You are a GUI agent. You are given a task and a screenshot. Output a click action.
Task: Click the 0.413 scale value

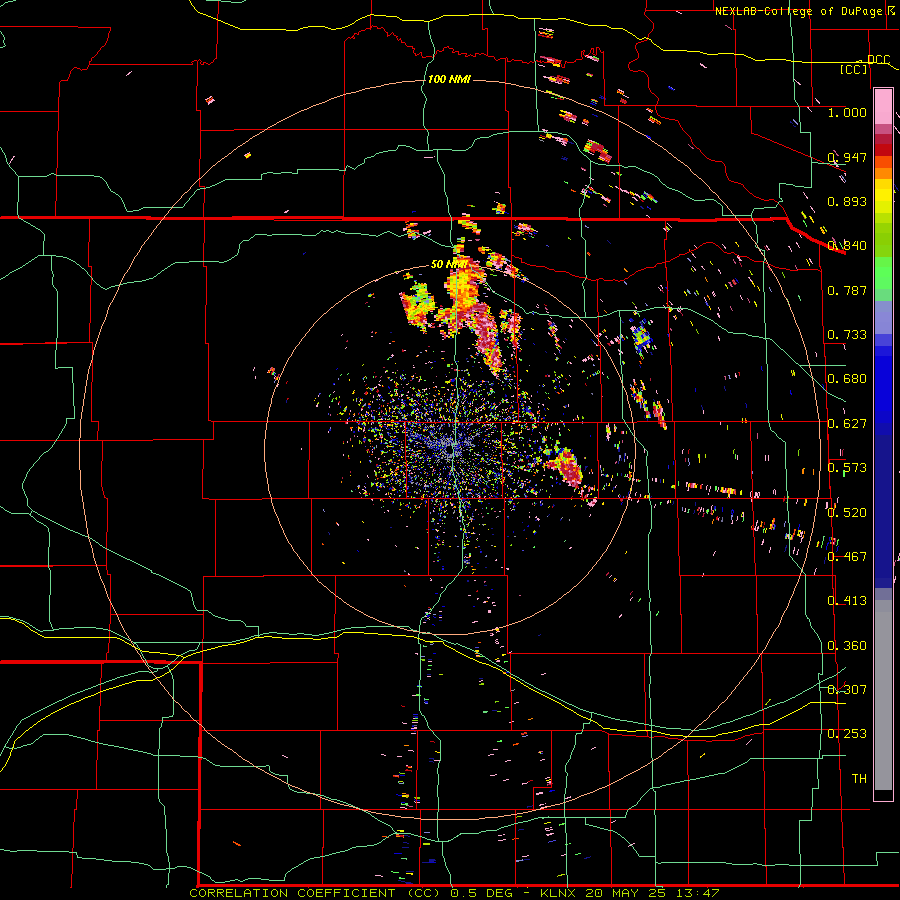[847, 601]
